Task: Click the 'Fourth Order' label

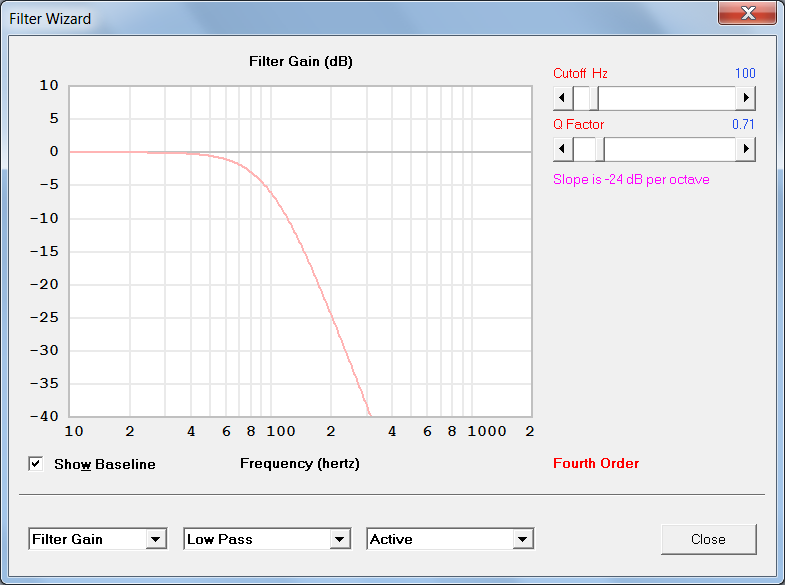Action: (596, 463)
